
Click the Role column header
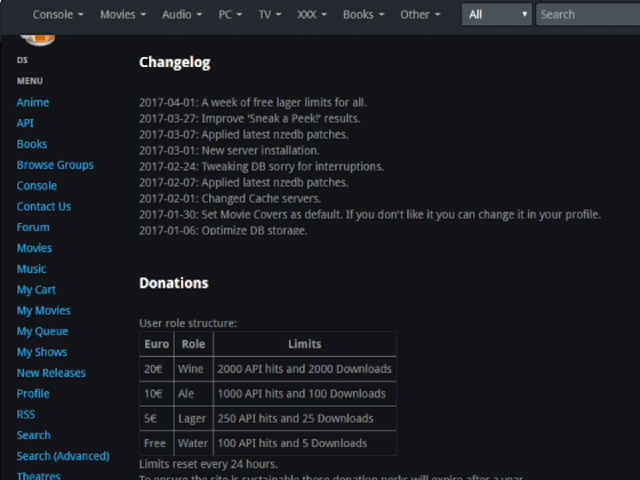point(193,344)
